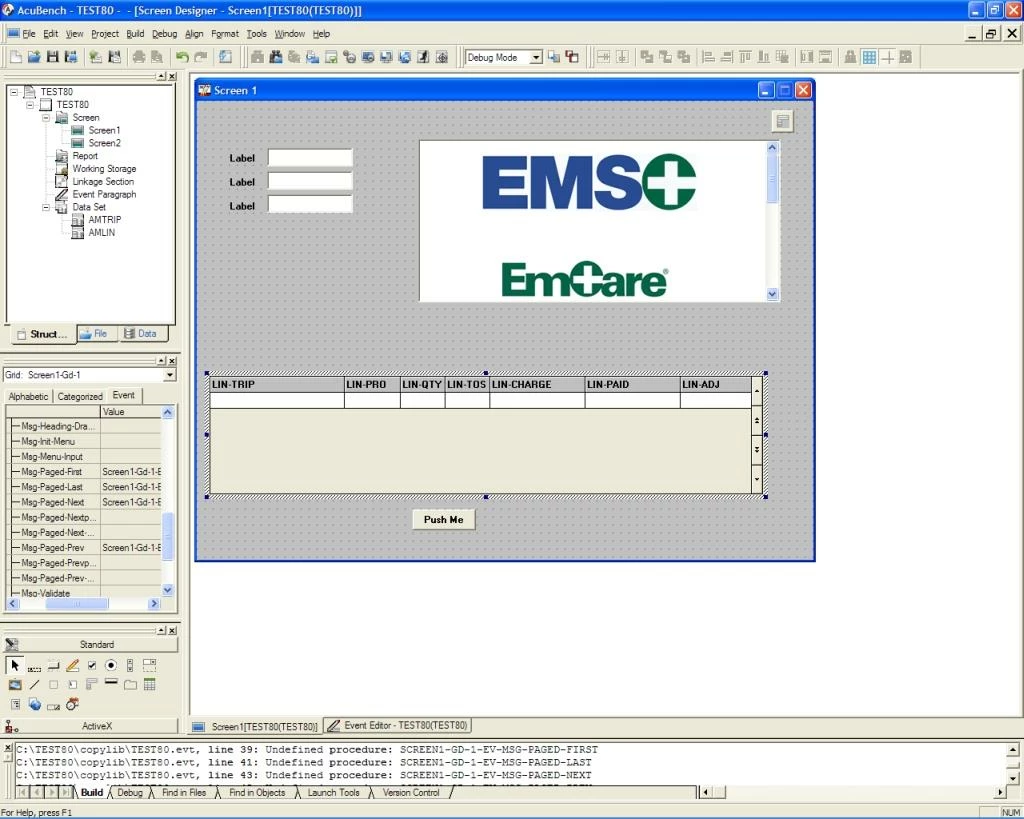Screen dimensions: 1024x819
Task: Save with the first floppy disk toolbar icon
Action: [53, 57]
